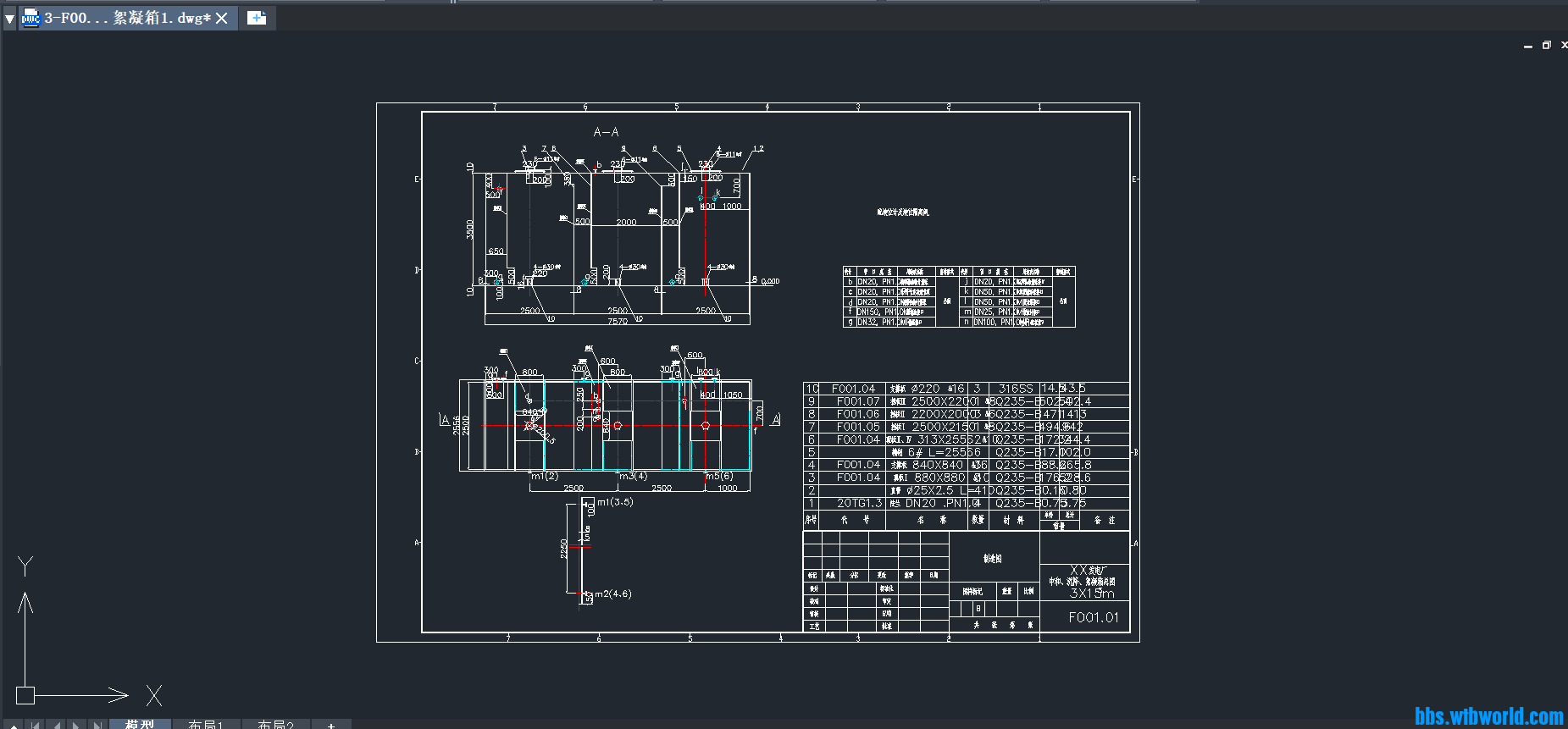Switch to the 布局1 layout tab

tap(206, 725)
